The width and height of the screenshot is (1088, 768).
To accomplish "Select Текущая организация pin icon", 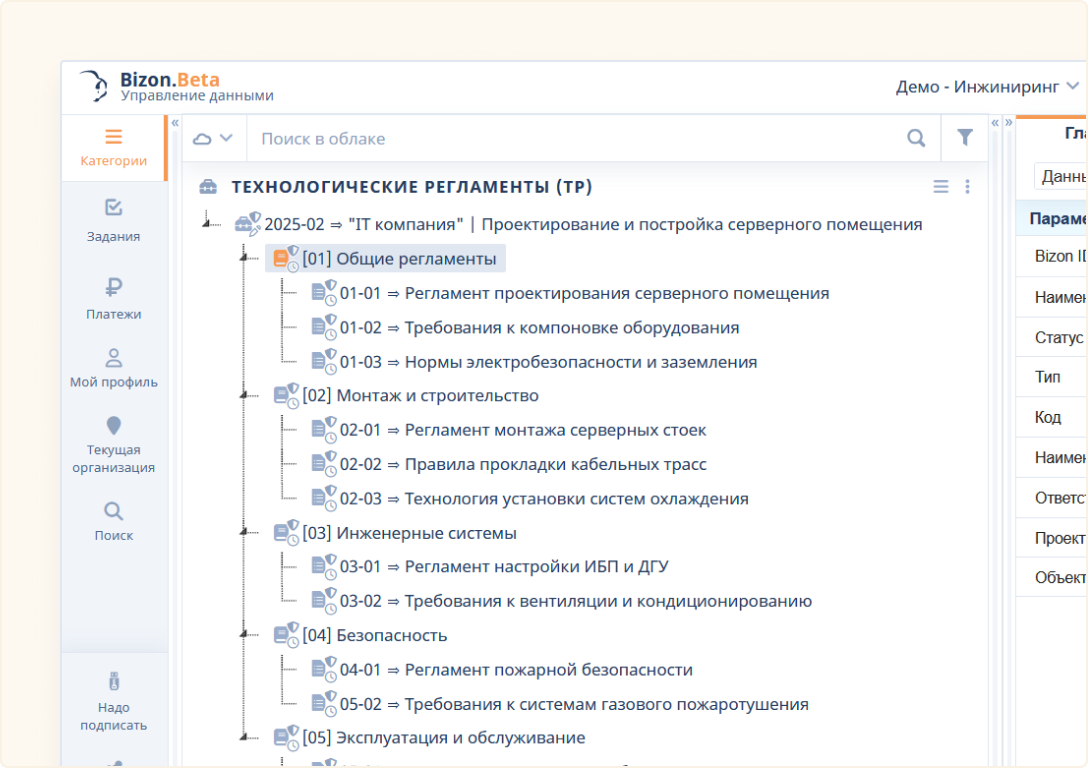I will tap(113, 427).
